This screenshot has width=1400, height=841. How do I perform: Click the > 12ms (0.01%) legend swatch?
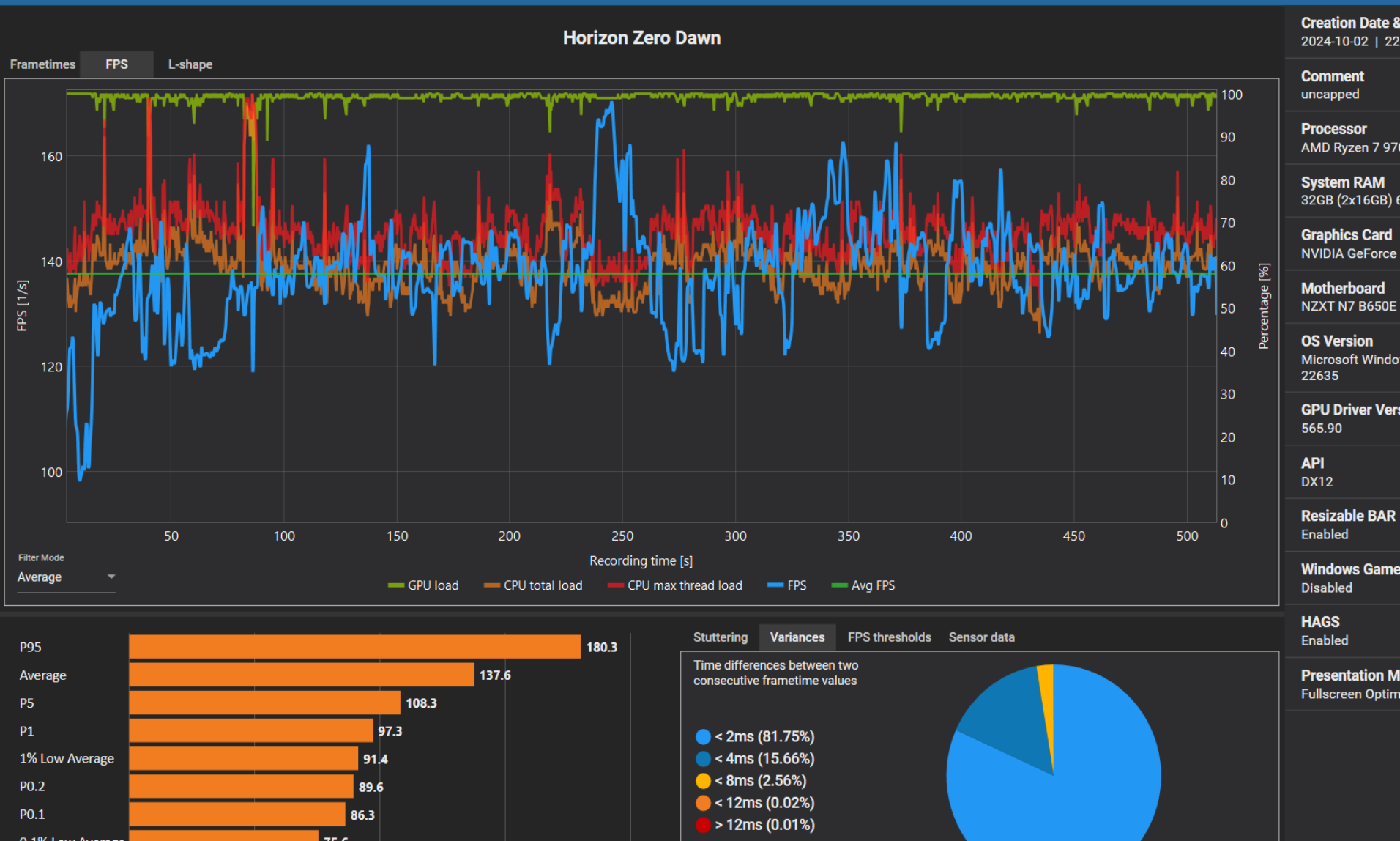click(x=703, y=825)
